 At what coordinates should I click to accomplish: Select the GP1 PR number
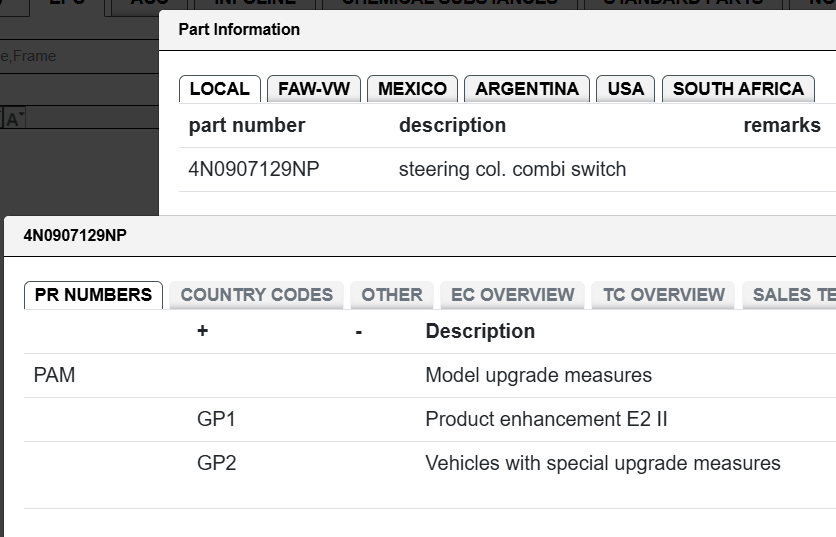pos(216,419)
